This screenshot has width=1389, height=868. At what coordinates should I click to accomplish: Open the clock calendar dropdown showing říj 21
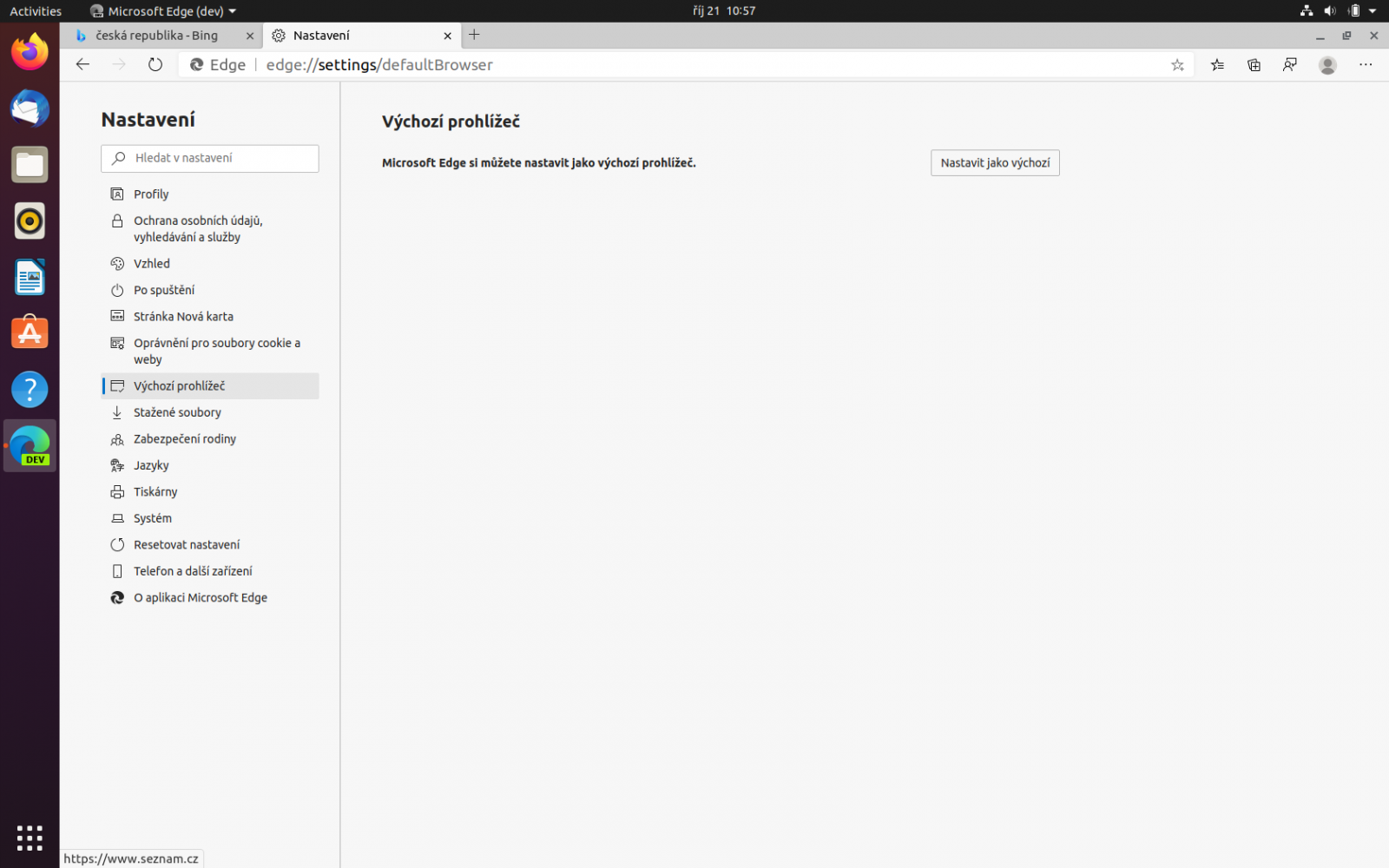(723, 11)
